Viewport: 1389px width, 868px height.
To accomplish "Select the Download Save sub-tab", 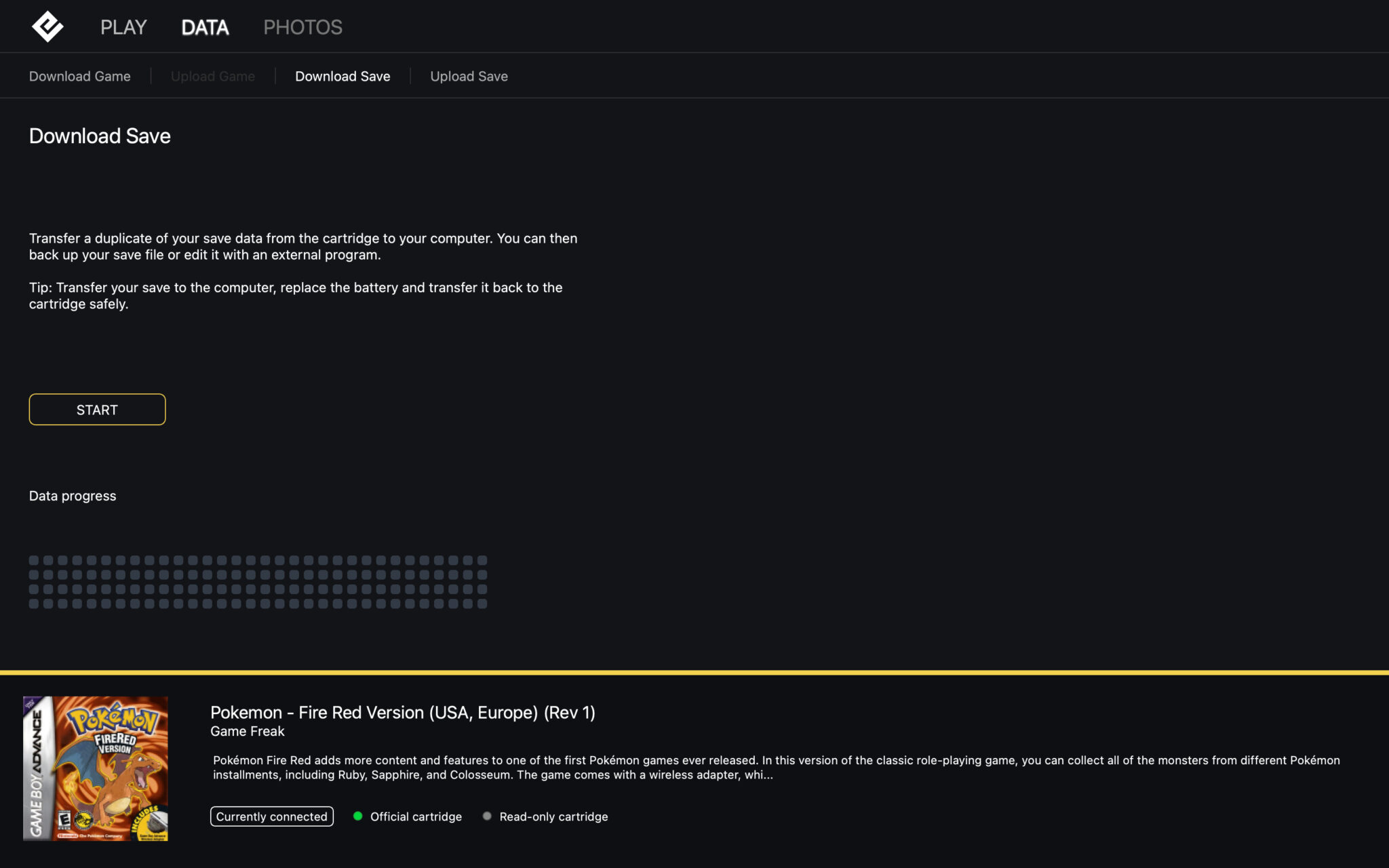I will [343, 77].
